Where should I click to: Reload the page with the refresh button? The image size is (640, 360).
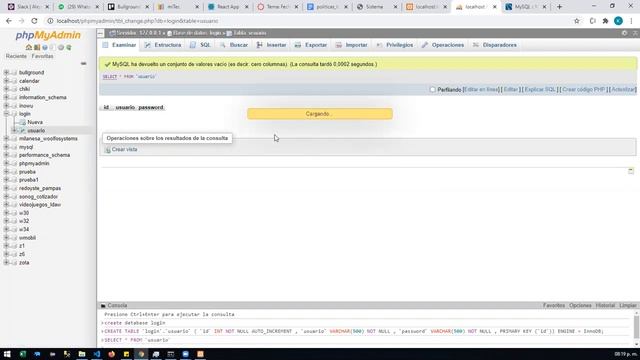point(34,21)
